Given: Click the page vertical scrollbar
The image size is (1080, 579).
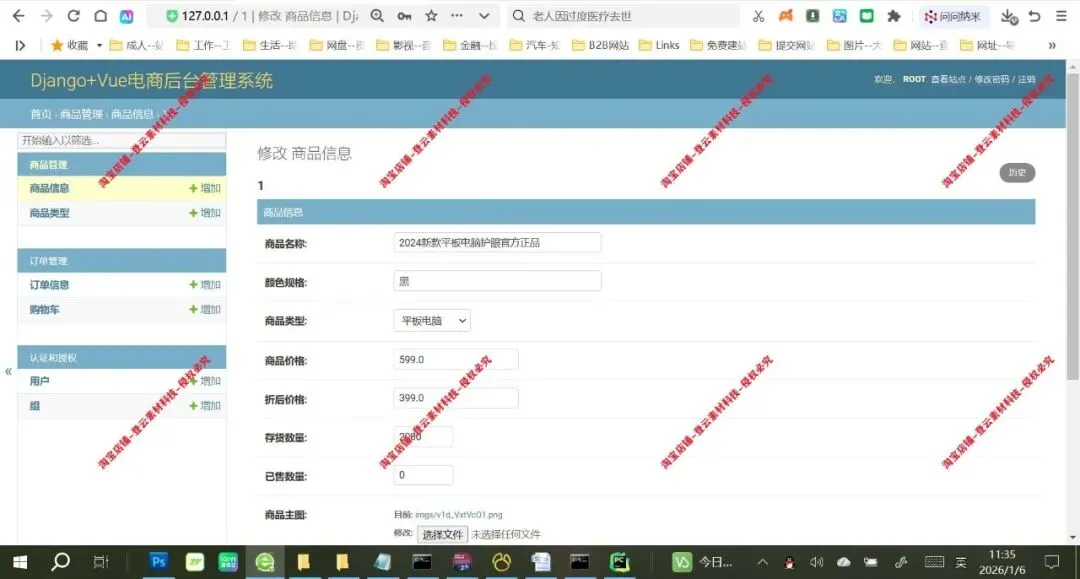Looking at the screenshot, I should [x=1072, y=227].
